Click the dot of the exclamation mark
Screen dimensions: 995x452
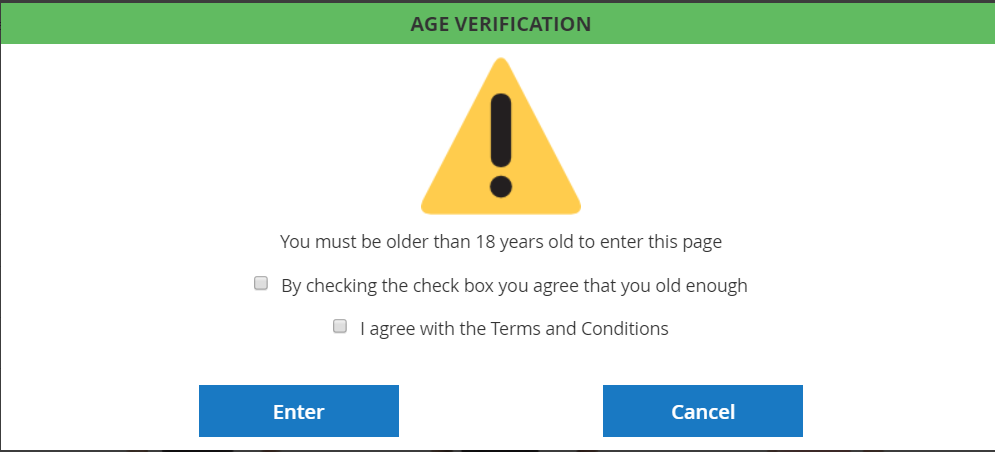pos(501,186)
